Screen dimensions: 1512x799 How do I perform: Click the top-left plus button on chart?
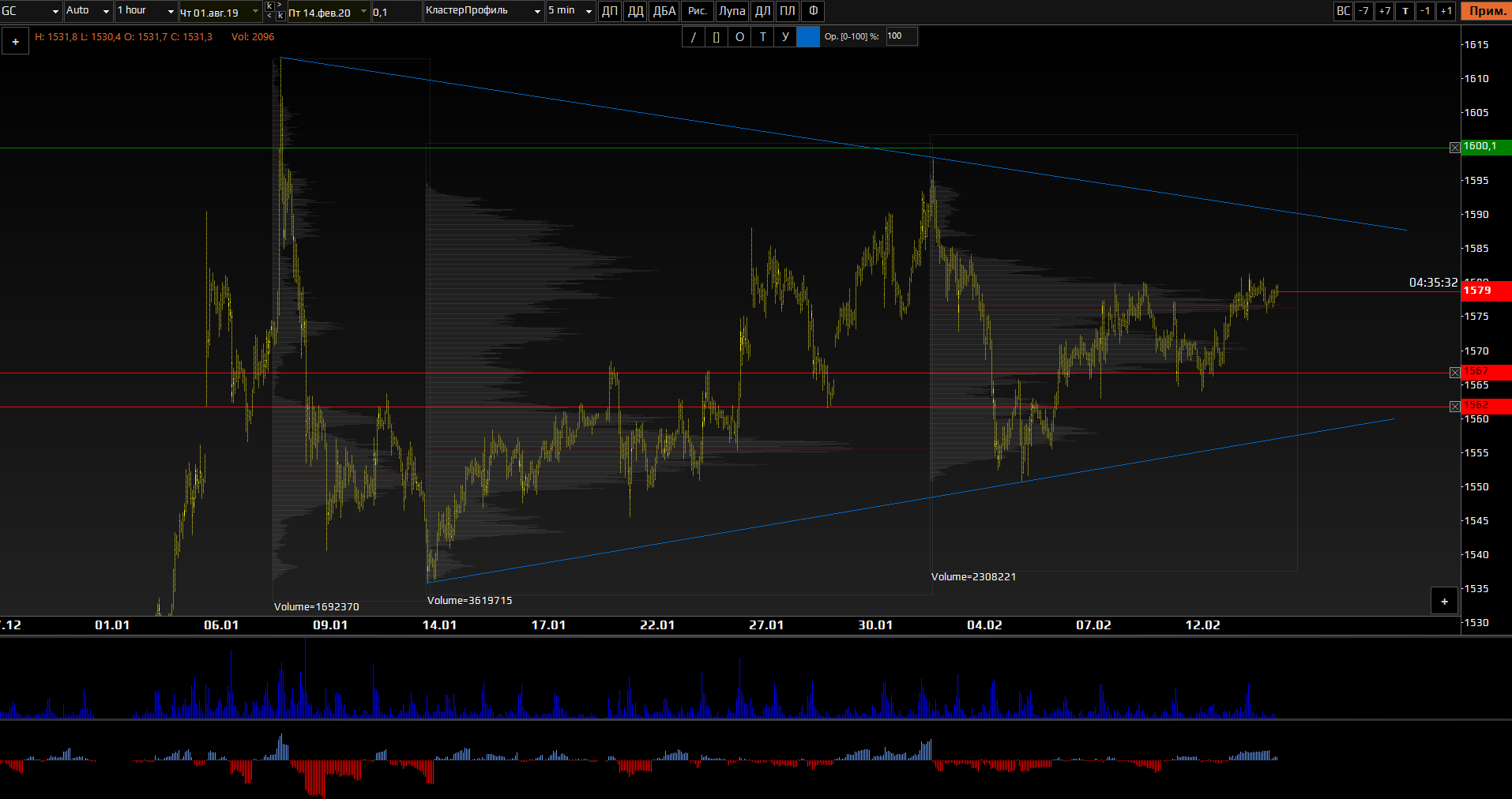pyautogui.click(x=15, y=42)
